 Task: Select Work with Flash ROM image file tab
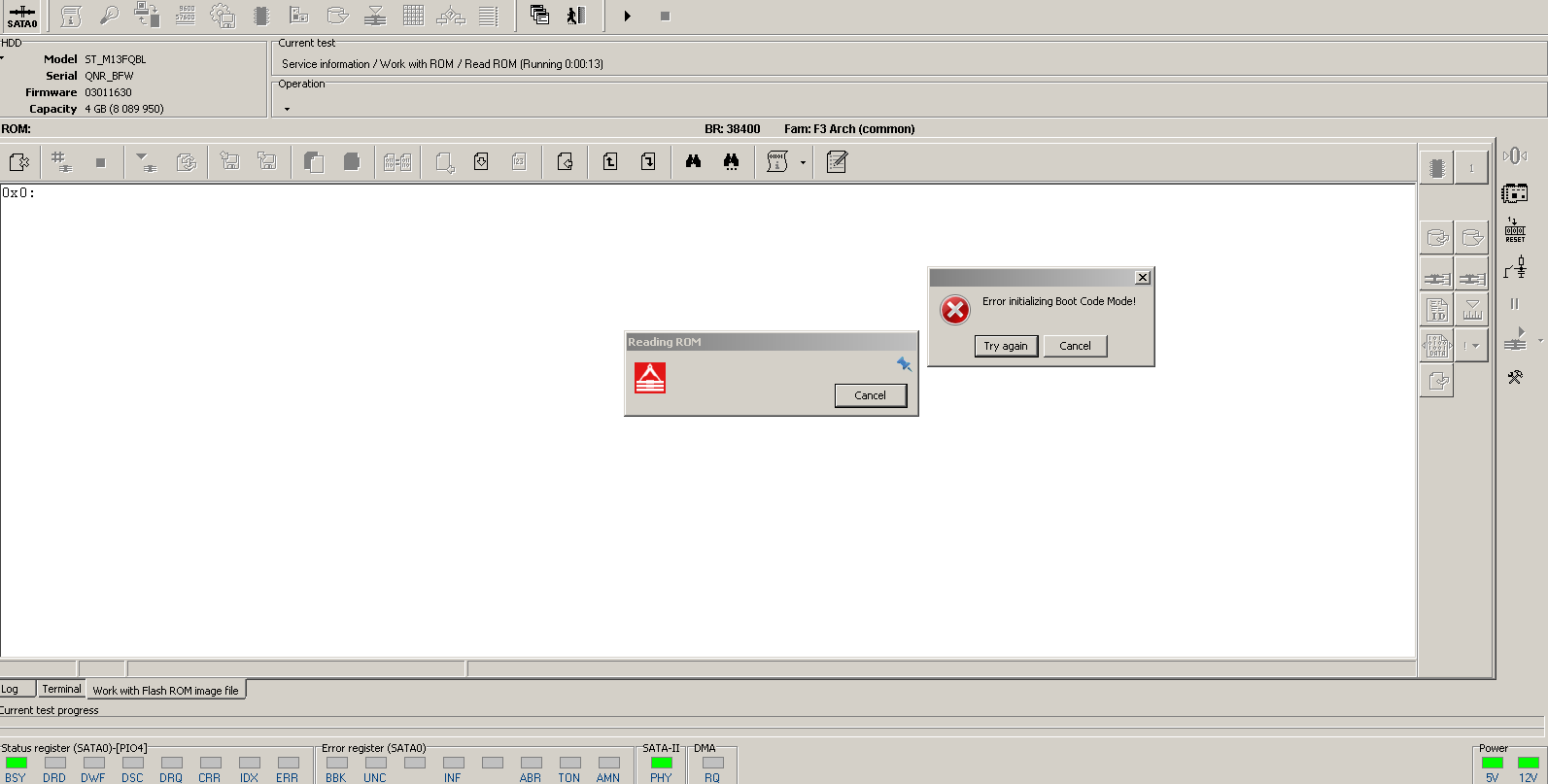tap(165, 691)
